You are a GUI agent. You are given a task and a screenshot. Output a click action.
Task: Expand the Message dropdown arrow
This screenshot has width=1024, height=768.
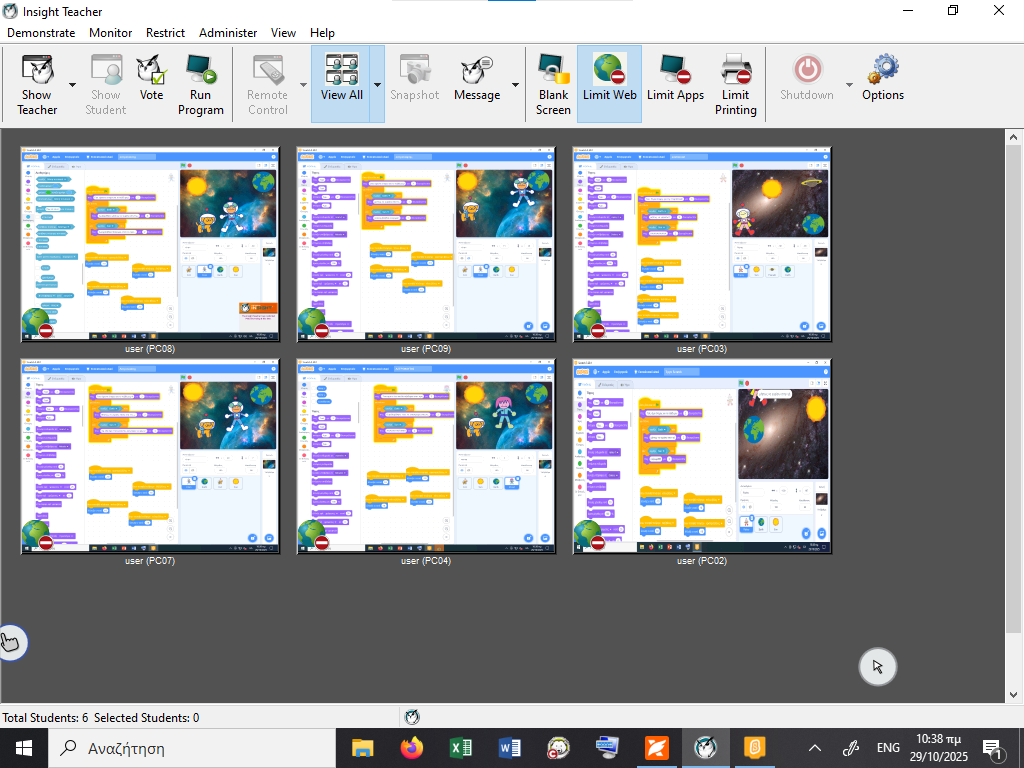516,85
